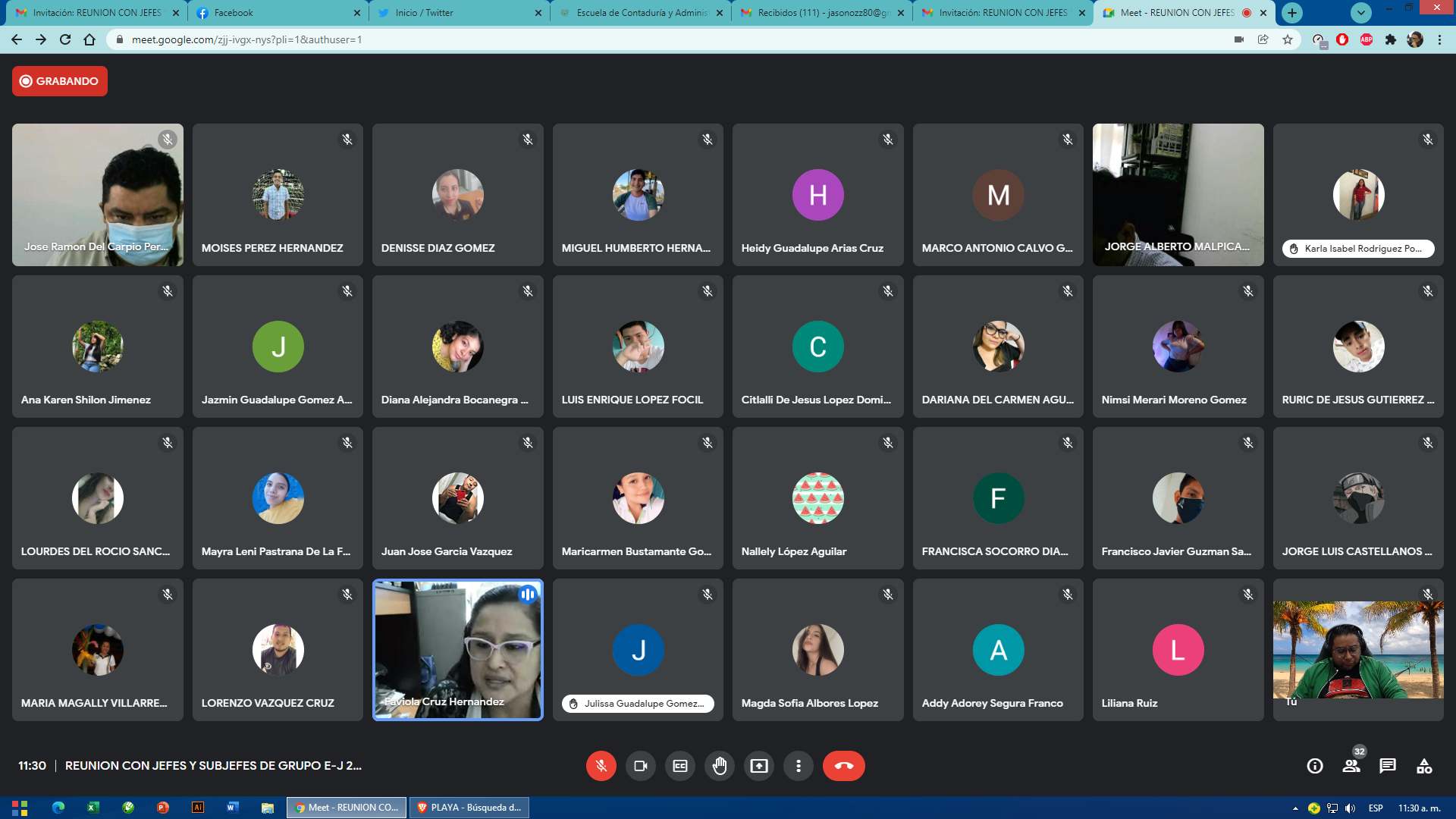The image size is (1456, 819).
Task: Toggle the camera button in Meet
Action: click(640, 766)
